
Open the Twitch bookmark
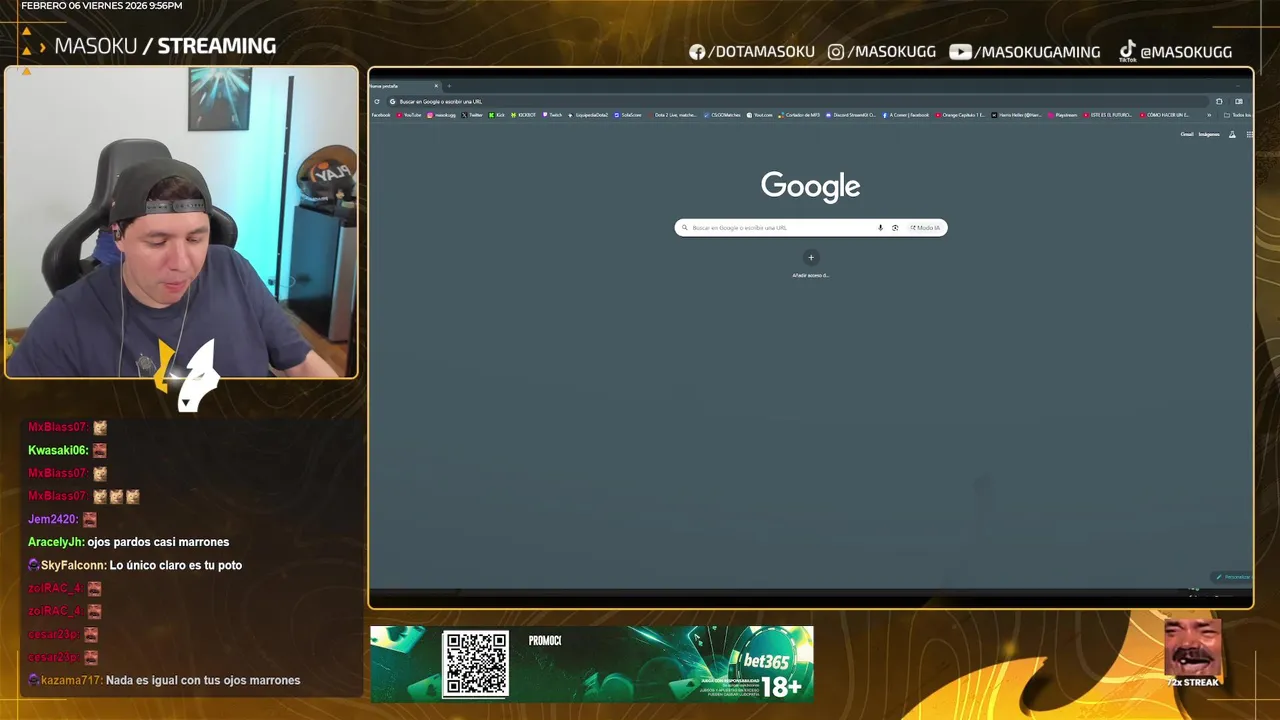552,115
